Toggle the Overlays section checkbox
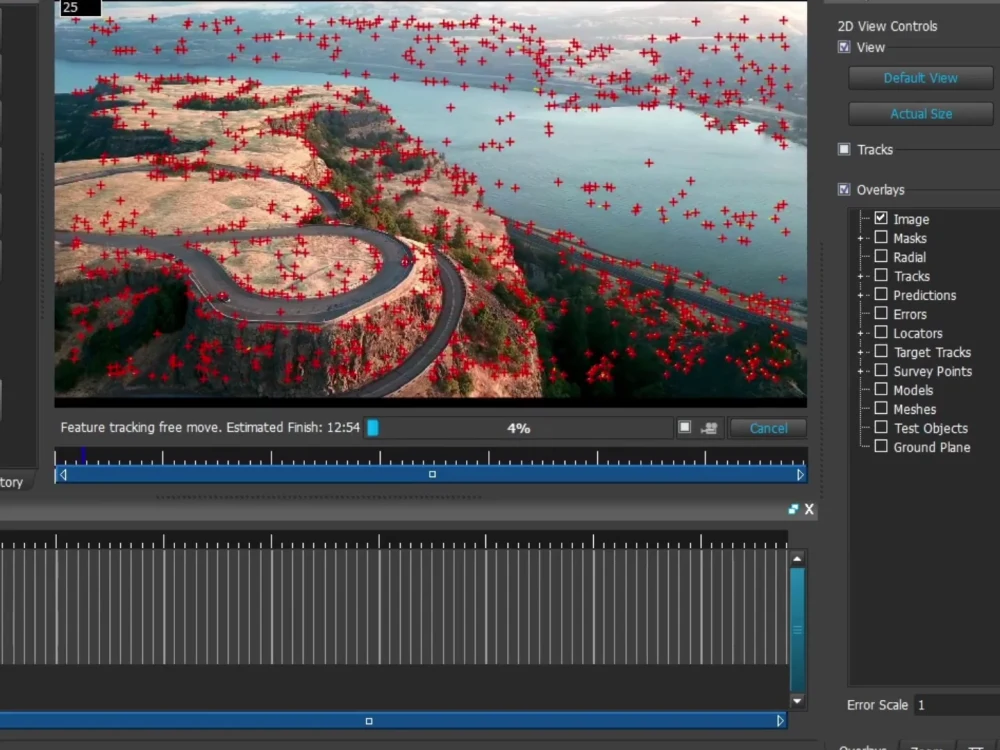 tap(844, 189)
